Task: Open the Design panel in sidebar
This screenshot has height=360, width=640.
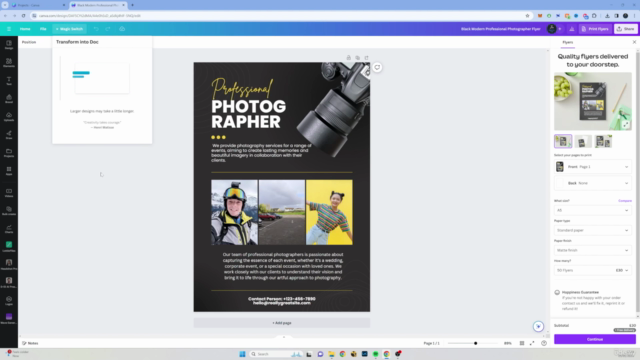Action: pos(9,44)
